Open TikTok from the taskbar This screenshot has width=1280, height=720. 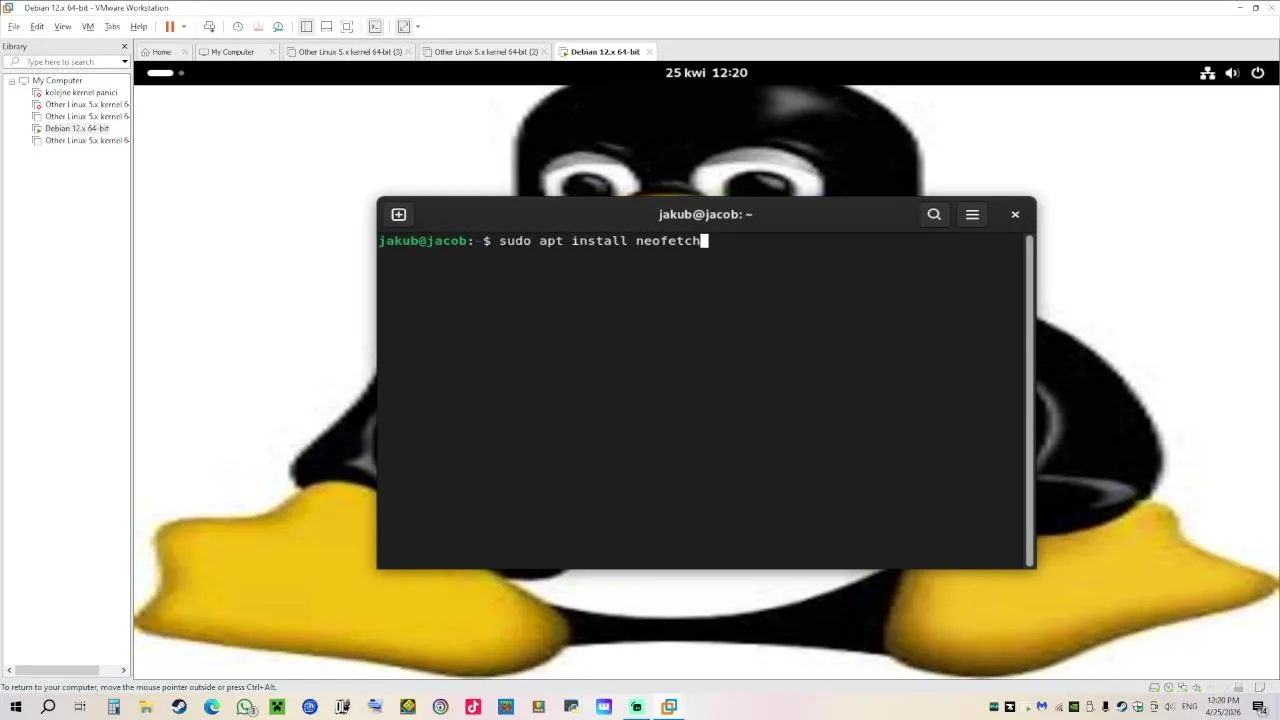473,707
